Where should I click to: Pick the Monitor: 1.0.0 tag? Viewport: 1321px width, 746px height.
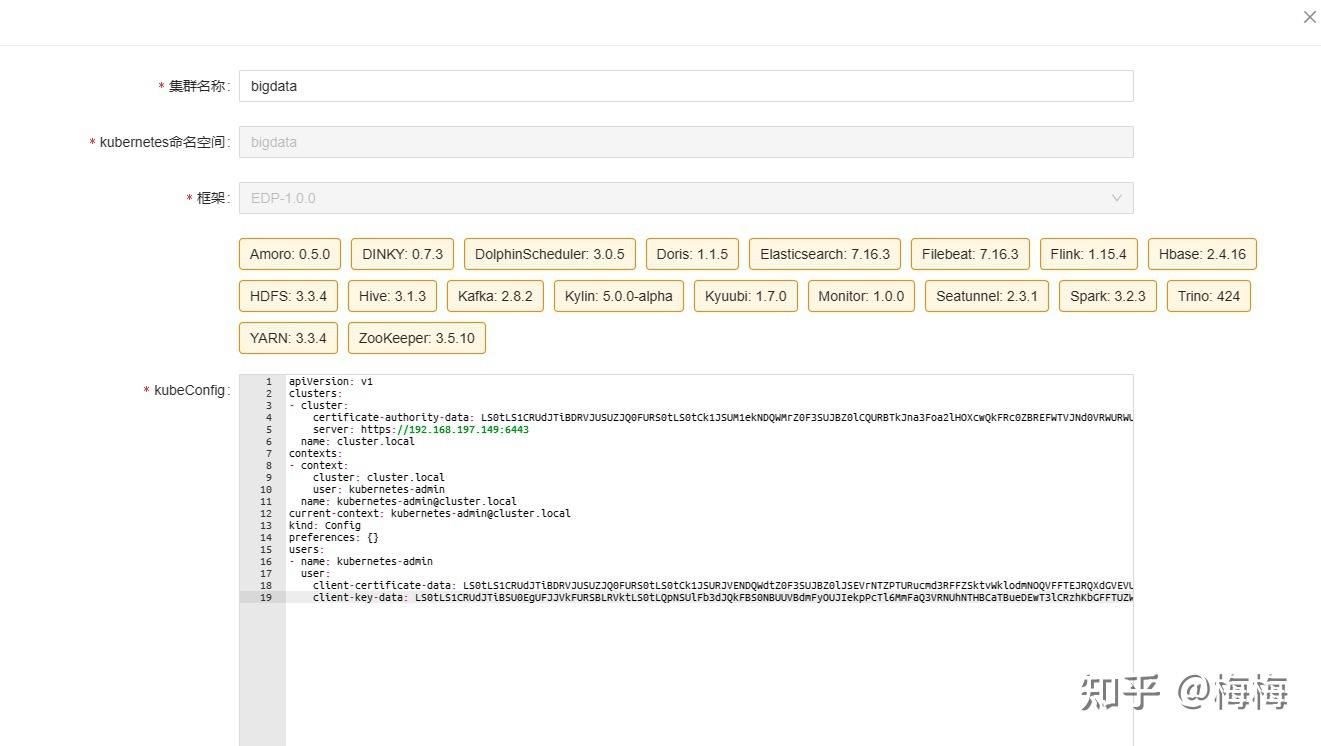coord(861,296)
